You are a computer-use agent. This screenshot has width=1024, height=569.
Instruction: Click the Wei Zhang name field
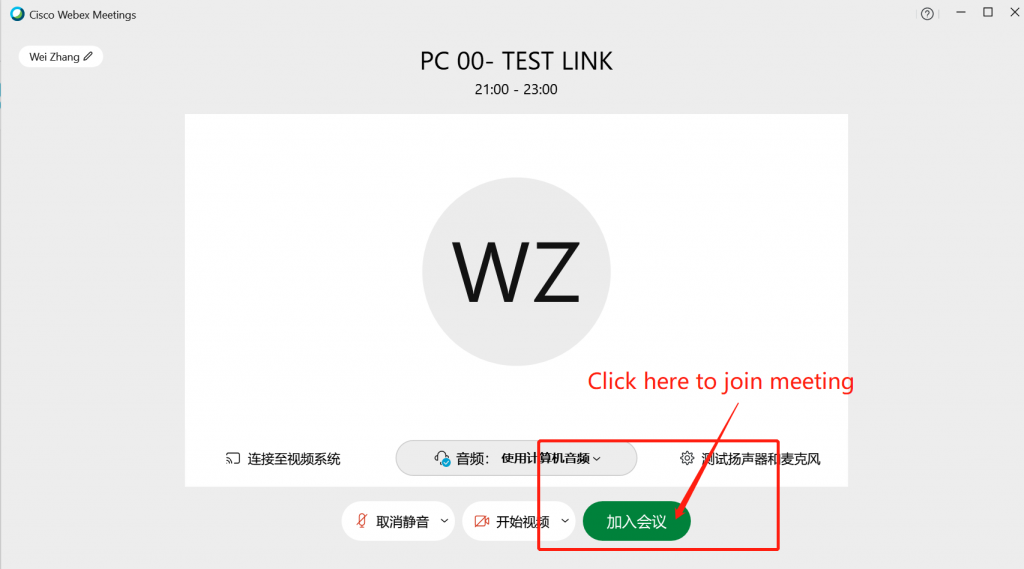61,57
